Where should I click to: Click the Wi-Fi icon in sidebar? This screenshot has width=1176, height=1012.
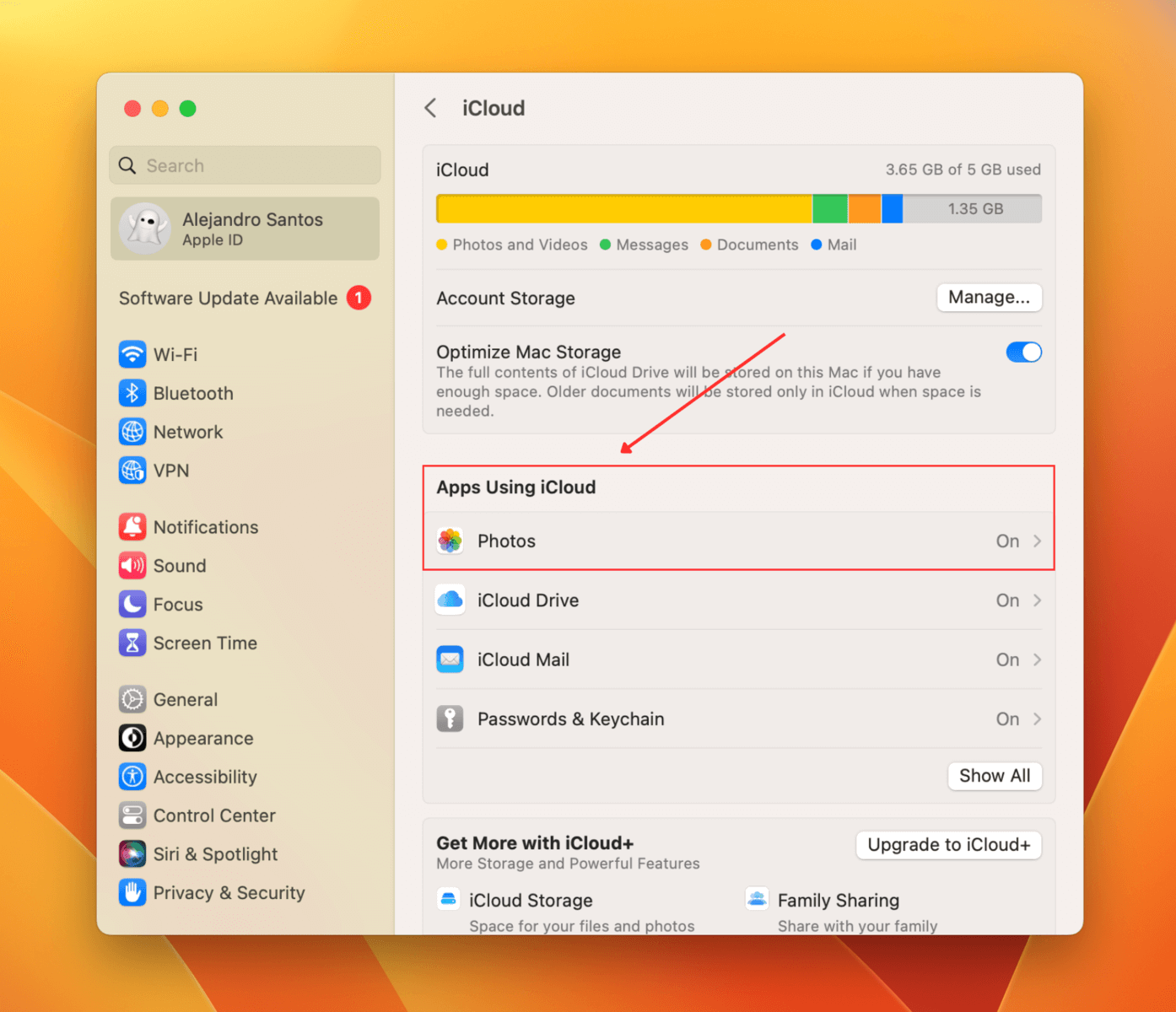point(132,354)
